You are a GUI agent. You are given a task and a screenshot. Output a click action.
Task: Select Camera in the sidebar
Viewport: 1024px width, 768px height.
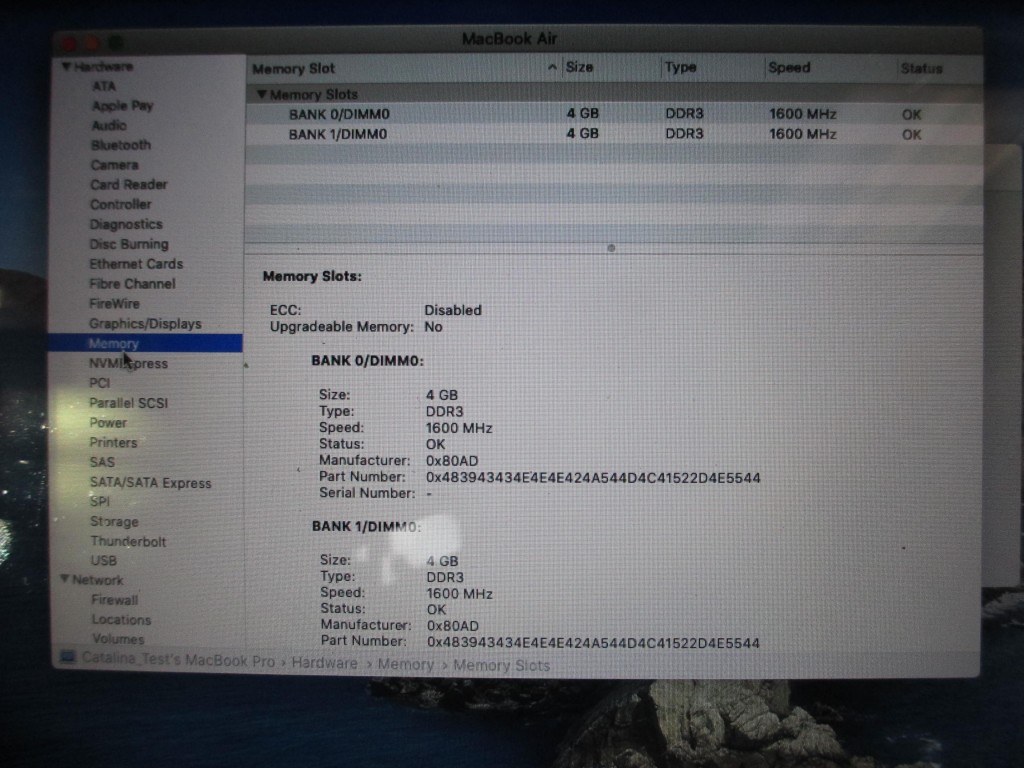114,165
